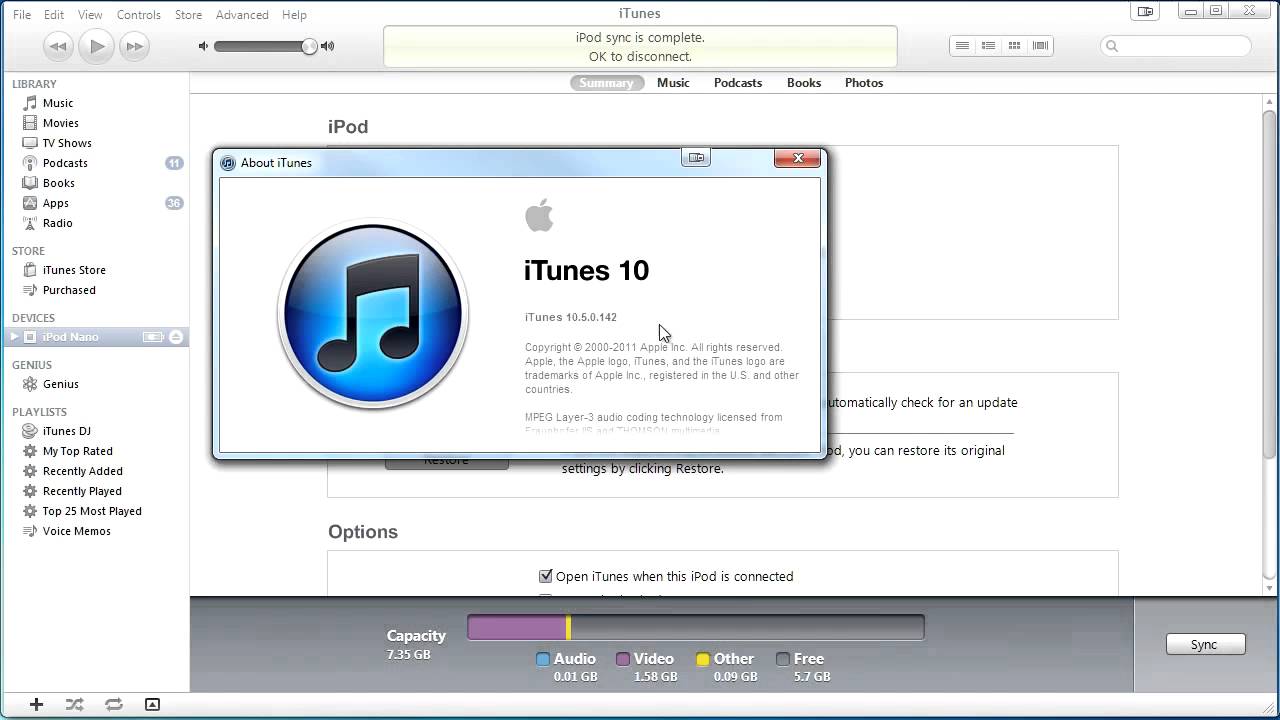
Task: Play the current track
Action: (x=97, y=46)
